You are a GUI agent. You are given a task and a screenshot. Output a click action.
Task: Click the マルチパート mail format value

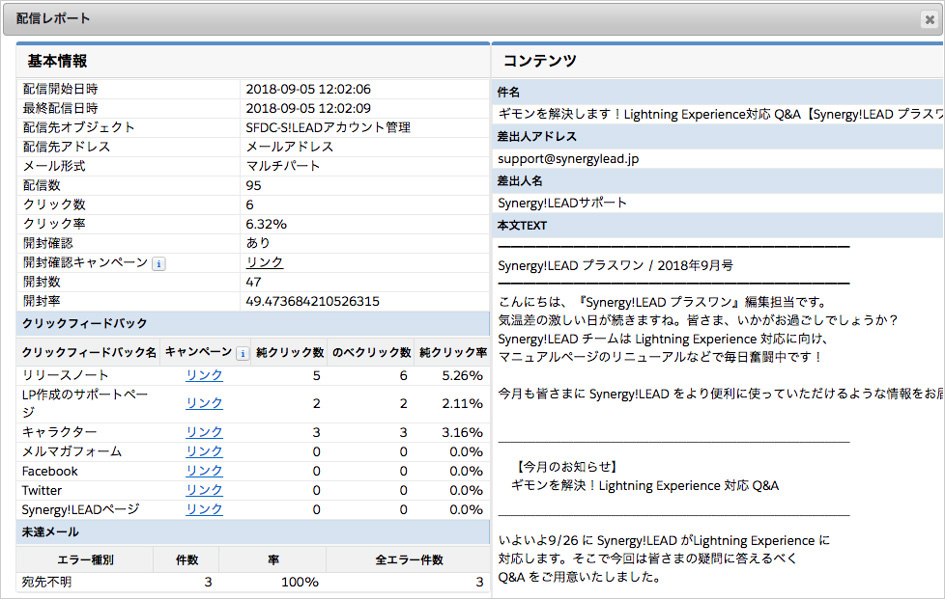(x=283, y=166)
